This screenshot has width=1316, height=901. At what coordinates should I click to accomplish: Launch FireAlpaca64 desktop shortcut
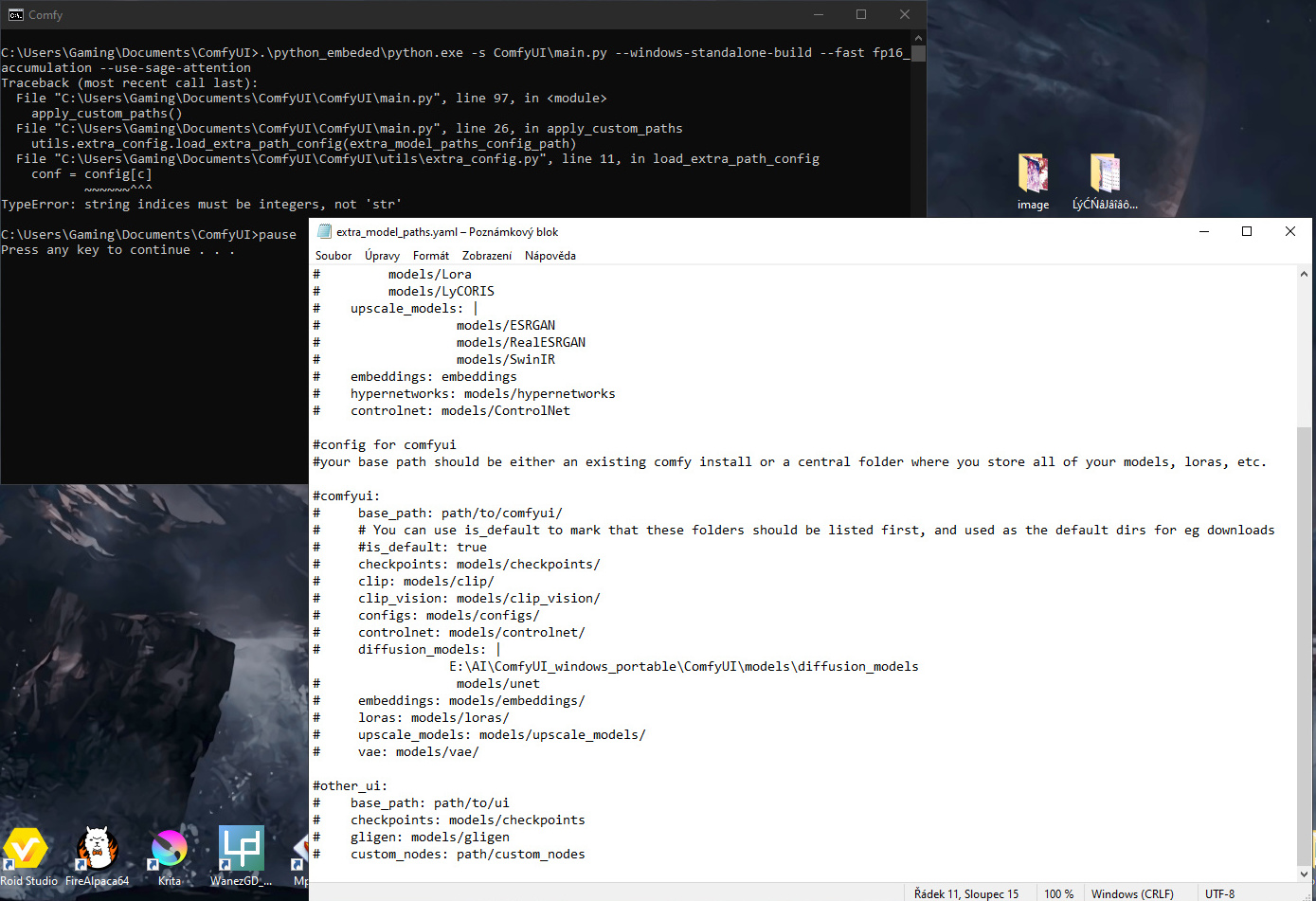tap(97, 857)
